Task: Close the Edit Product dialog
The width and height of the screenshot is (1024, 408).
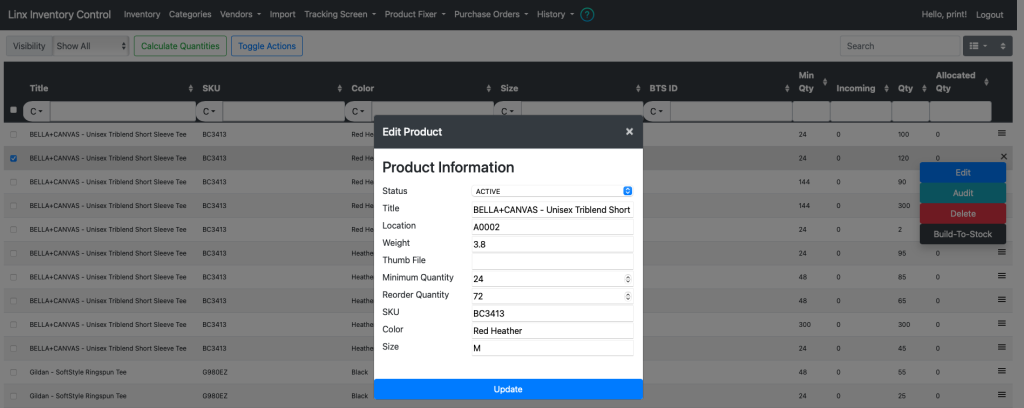Action: point(630,132)
